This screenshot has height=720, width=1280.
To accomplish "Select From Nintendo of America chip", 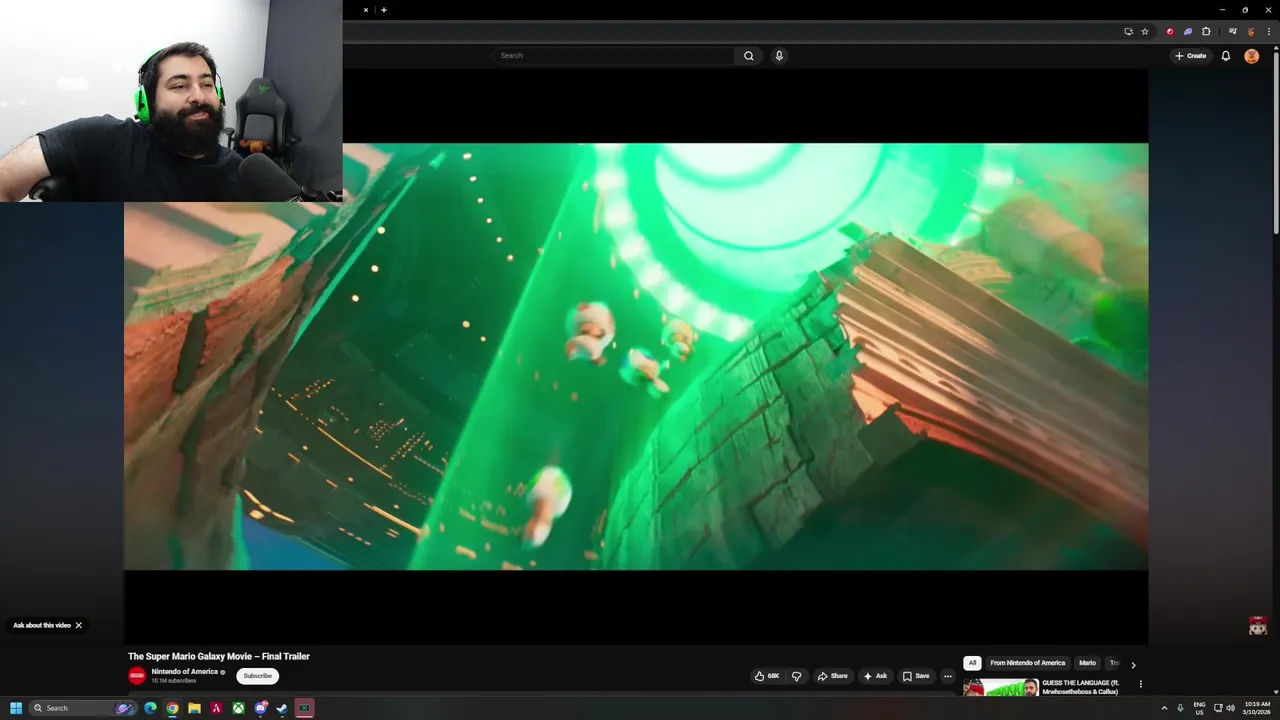I will pyautogui.click(x=1028, y=663).
